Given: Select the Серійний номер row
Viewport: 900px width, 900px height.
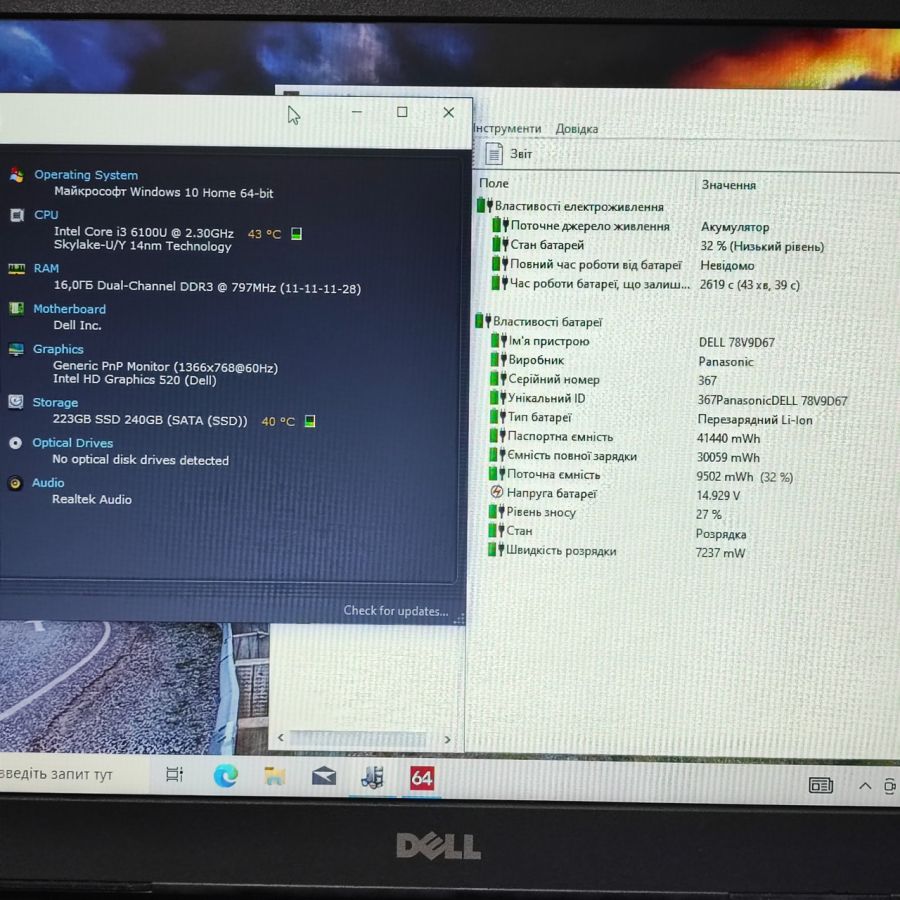Looking at the screenshot, I should 604,379.
